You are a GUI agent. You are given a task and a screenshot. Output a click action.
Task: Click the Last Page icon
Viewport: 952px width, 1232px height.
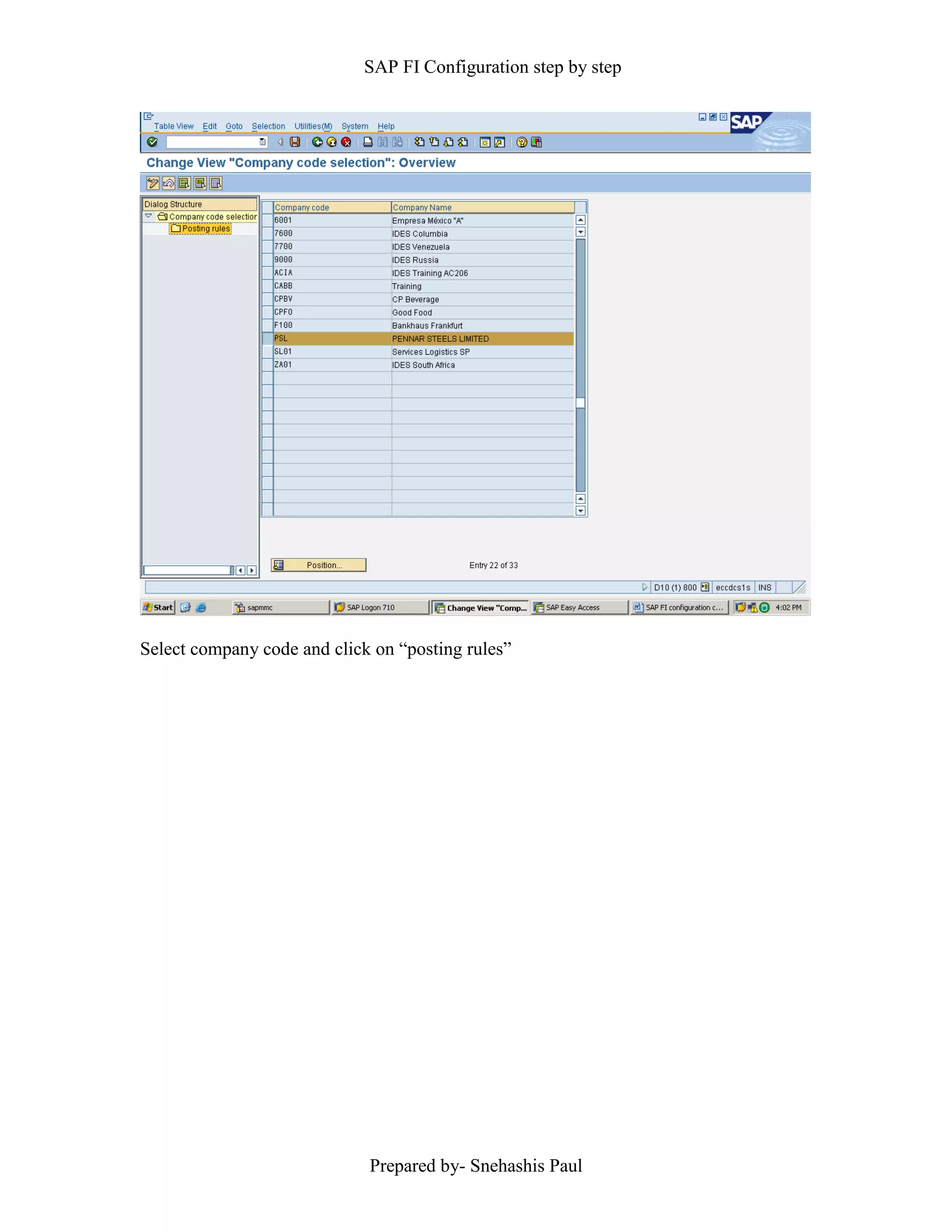point(463,142)
